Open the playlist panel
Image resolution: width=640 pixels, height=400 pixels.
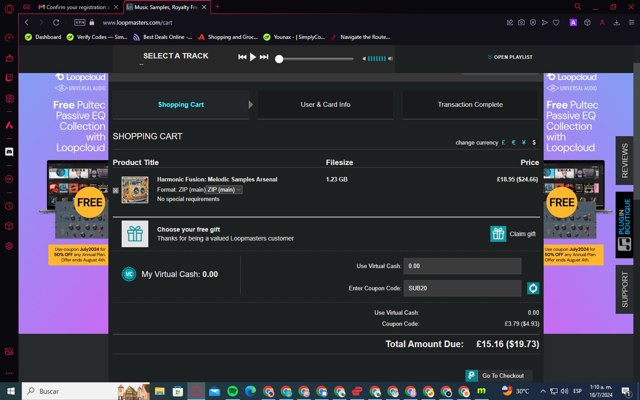click(510, 57)
